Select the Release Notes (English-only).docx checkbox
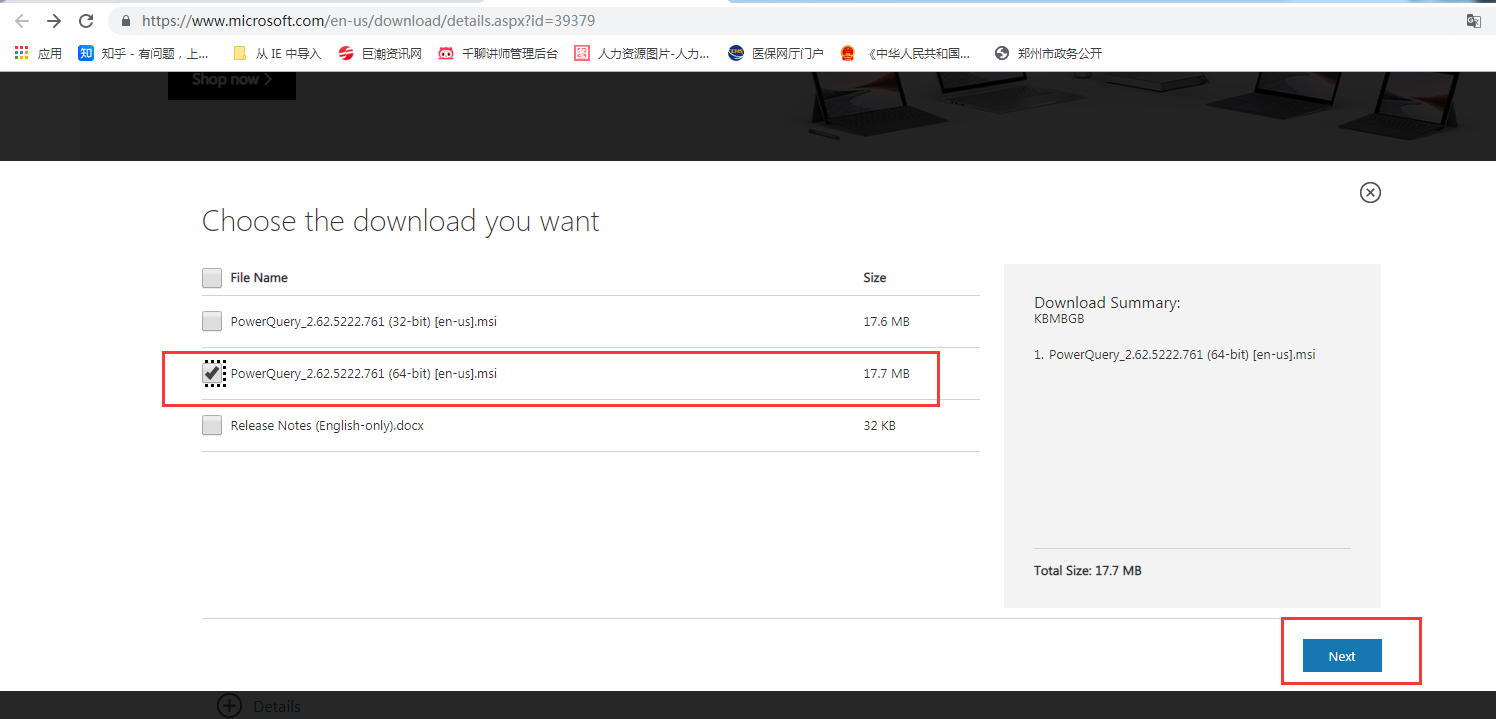Screen dimensions: 1496x719 [212, 424]
